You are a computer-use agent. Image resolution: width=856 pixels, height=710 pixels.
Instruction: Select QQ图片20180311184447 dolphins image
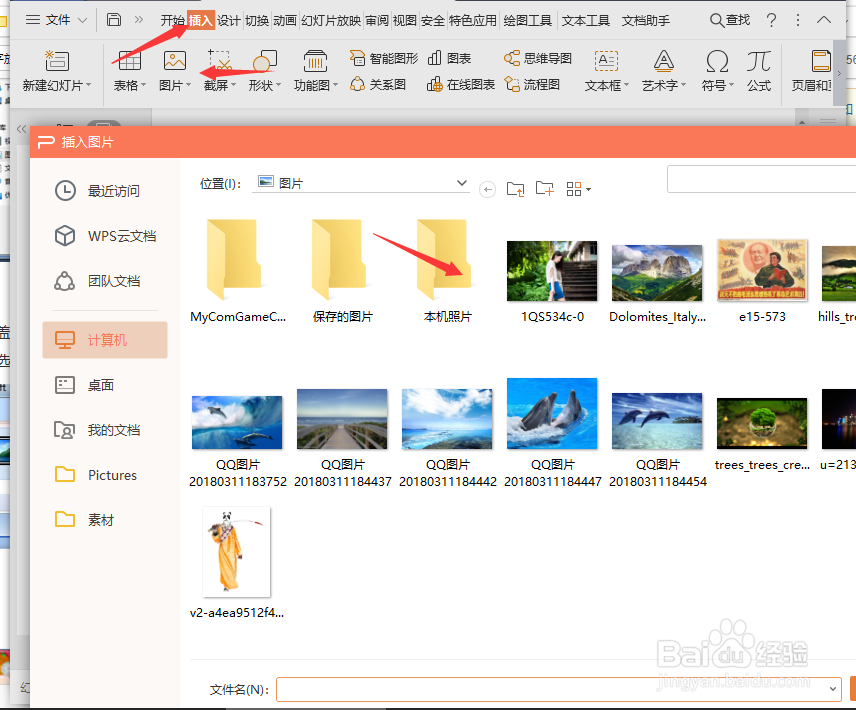(x=552, y=433)
